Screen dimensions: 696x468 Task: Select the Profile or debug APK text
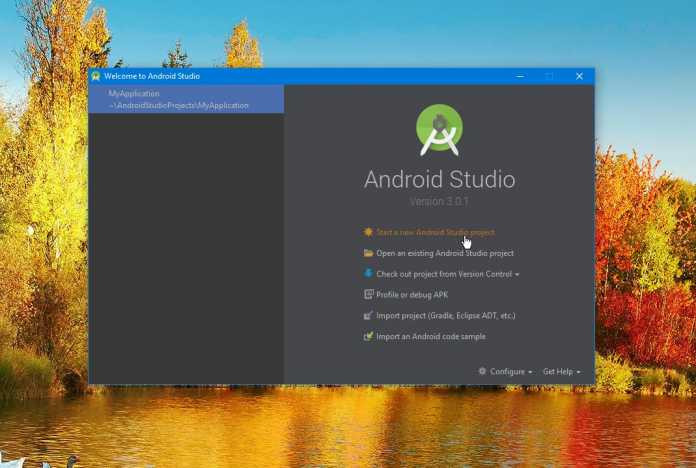(412, 294)
